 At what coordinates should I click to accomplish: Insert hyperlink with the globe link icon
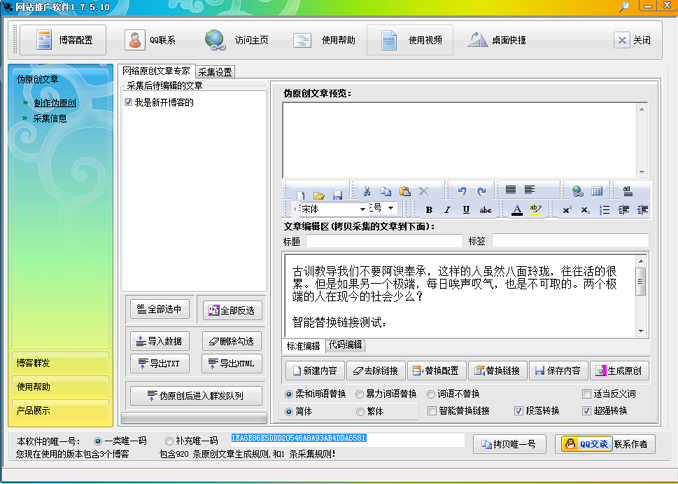point(578,191)
